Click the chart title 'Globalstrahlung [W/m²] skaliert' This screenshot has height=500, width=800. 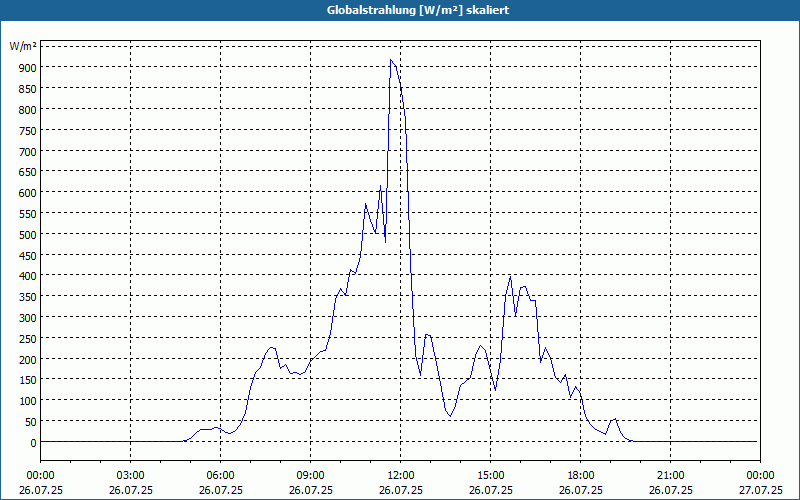click(418, 10)
